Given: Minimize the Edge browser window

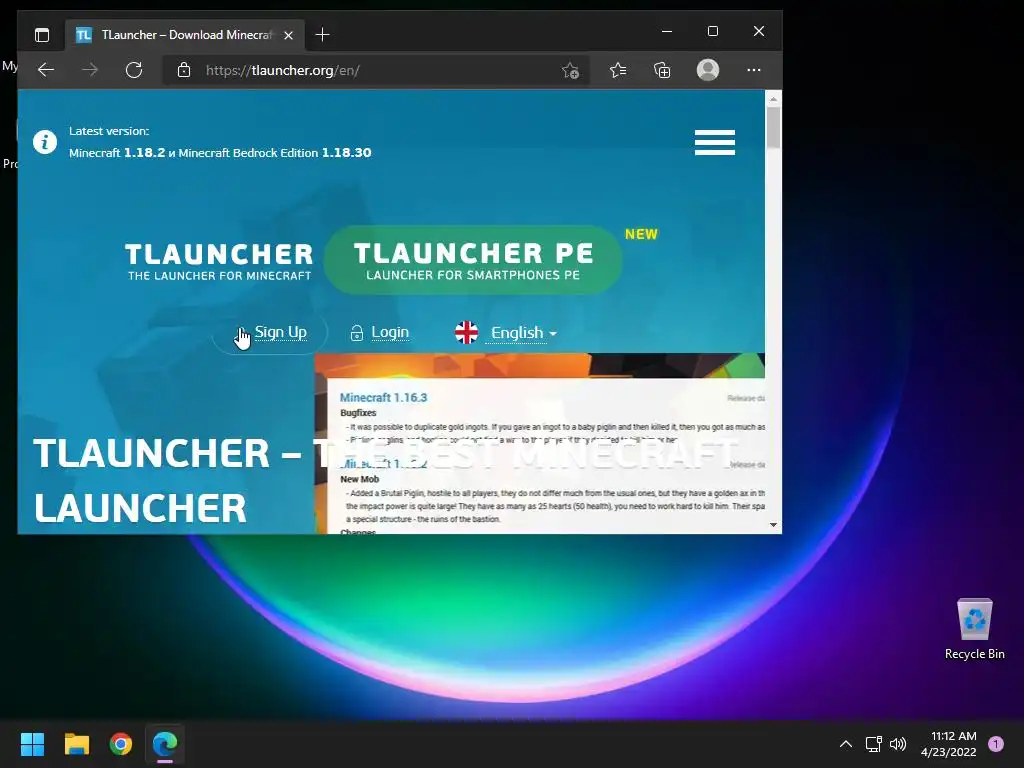Looking at the screenshot, I should [x=667, y=31].
